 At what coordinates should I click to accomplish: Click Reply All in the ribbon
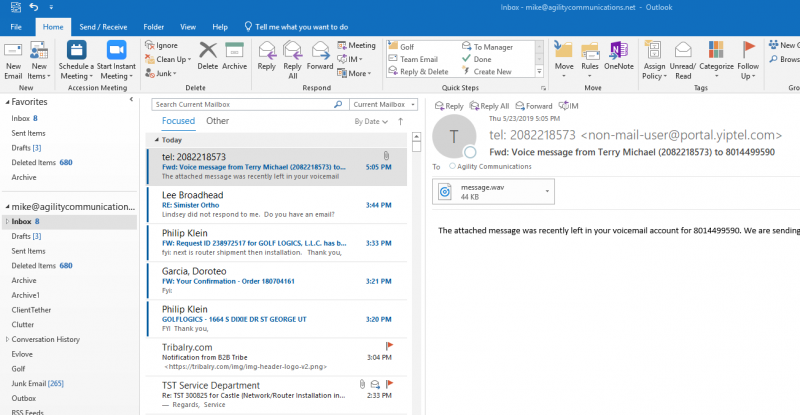point(293,60)
